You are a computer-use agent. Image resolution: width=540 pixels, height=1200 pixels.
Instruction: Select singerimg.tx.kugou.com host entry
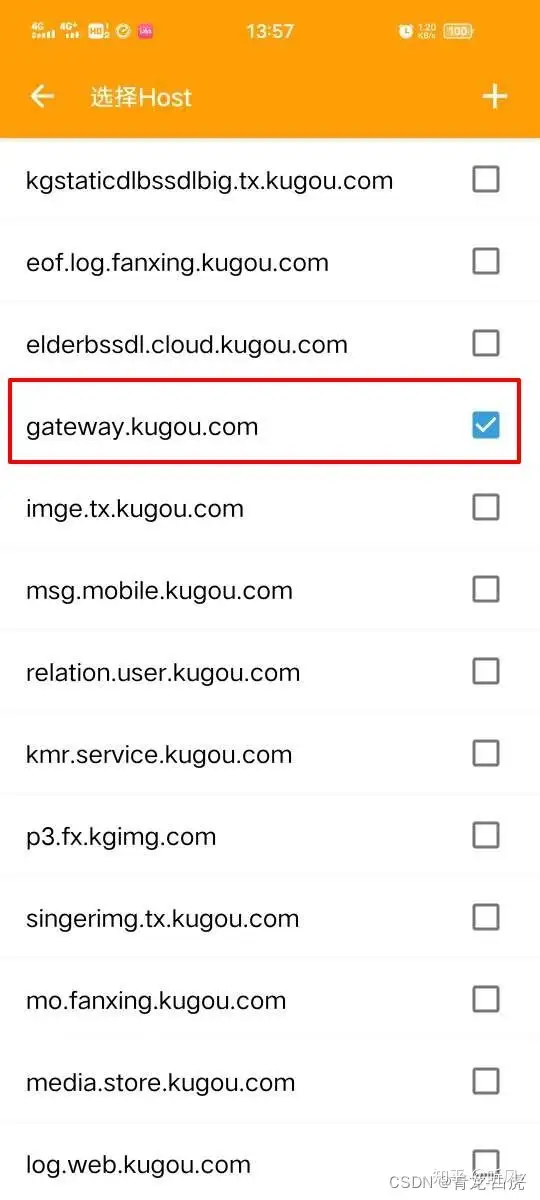[270, 918]
